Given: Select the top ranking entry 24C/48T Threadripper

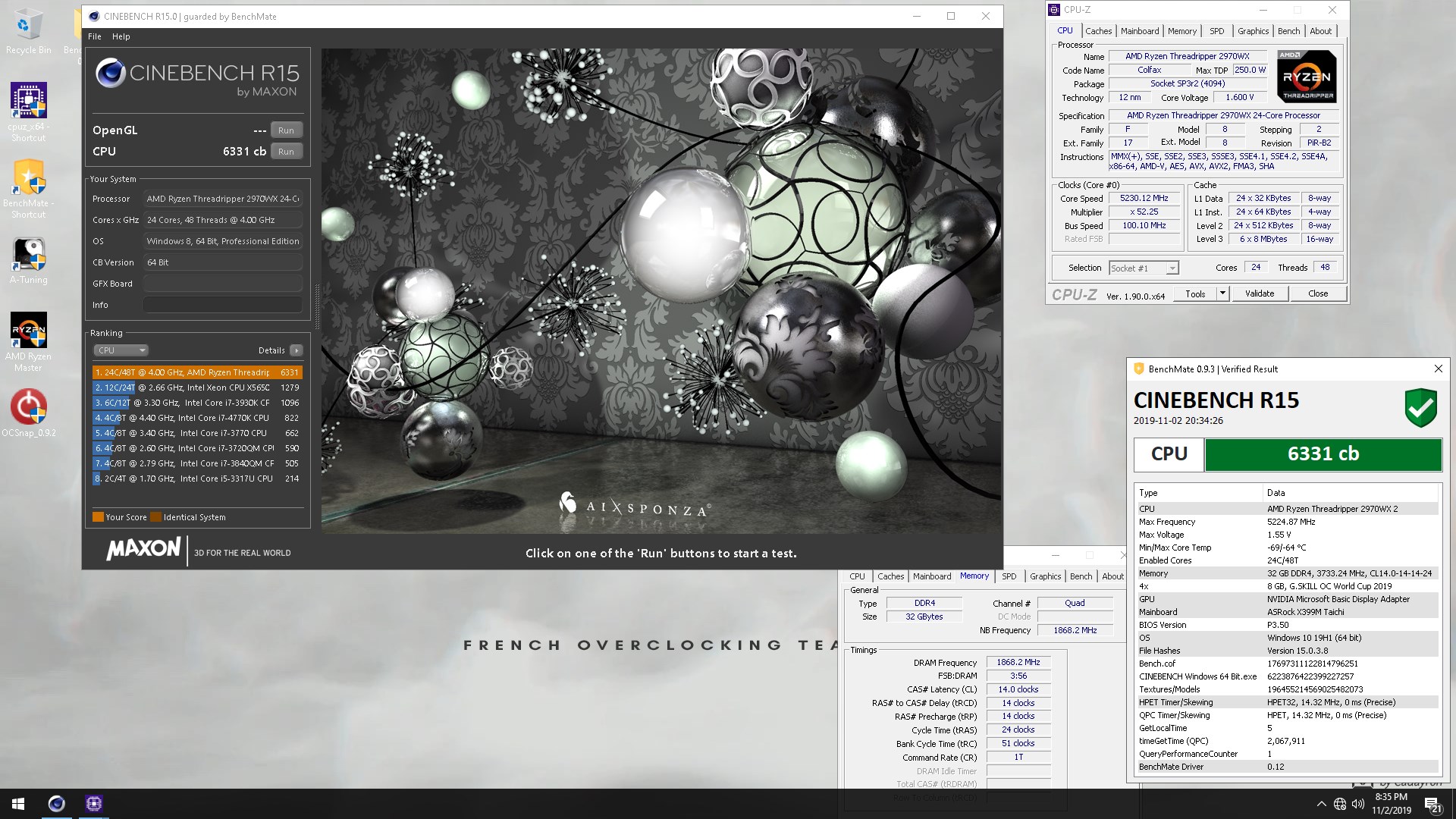Looking at the screenshot, I should 197,372.
